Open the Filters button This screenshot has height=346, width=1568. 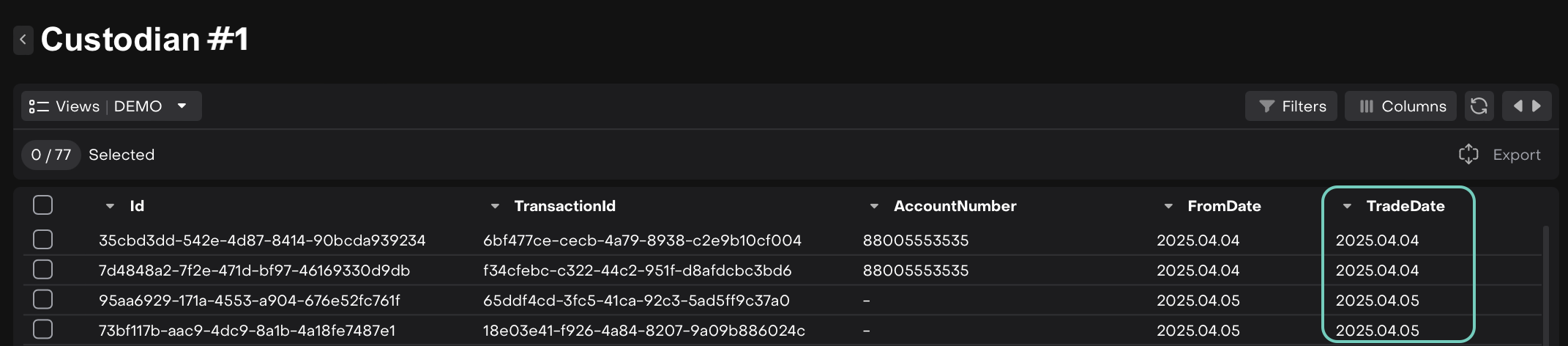(1291, 106)
